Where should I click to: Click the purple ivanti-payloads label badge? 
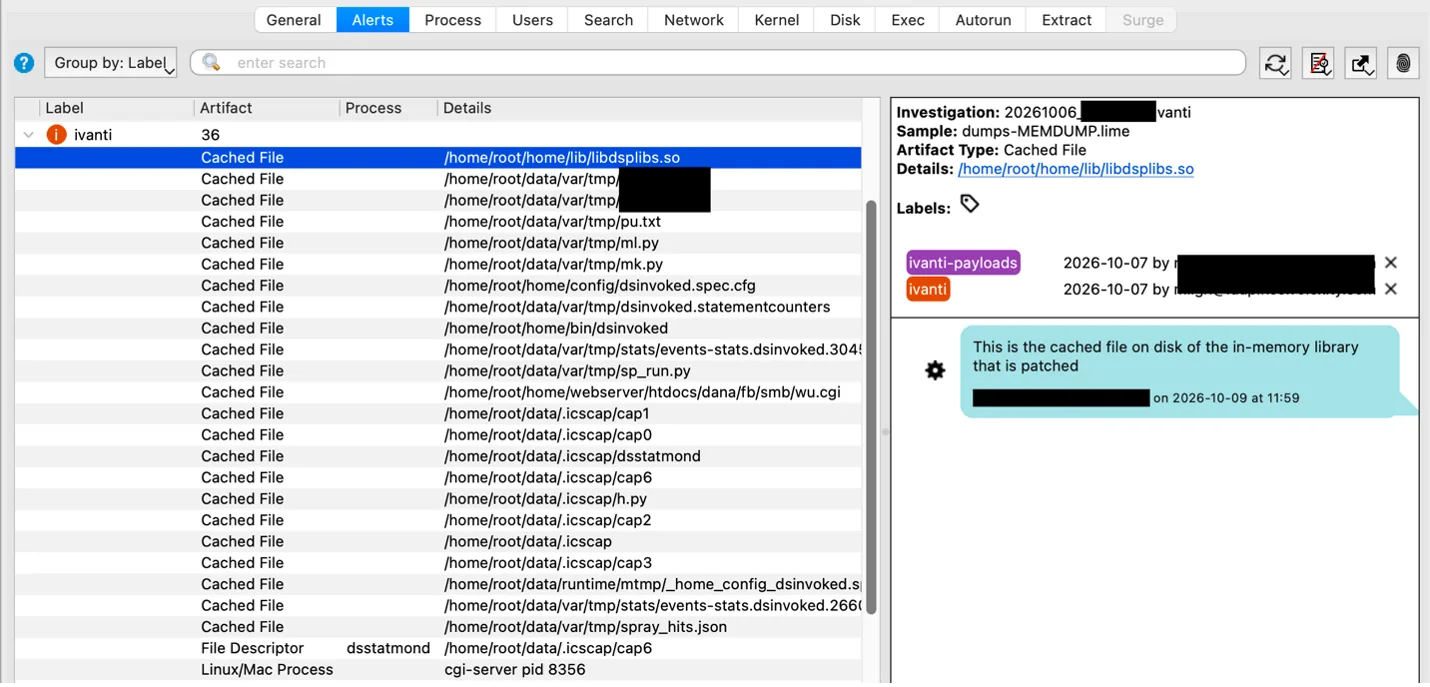point(963,263)
